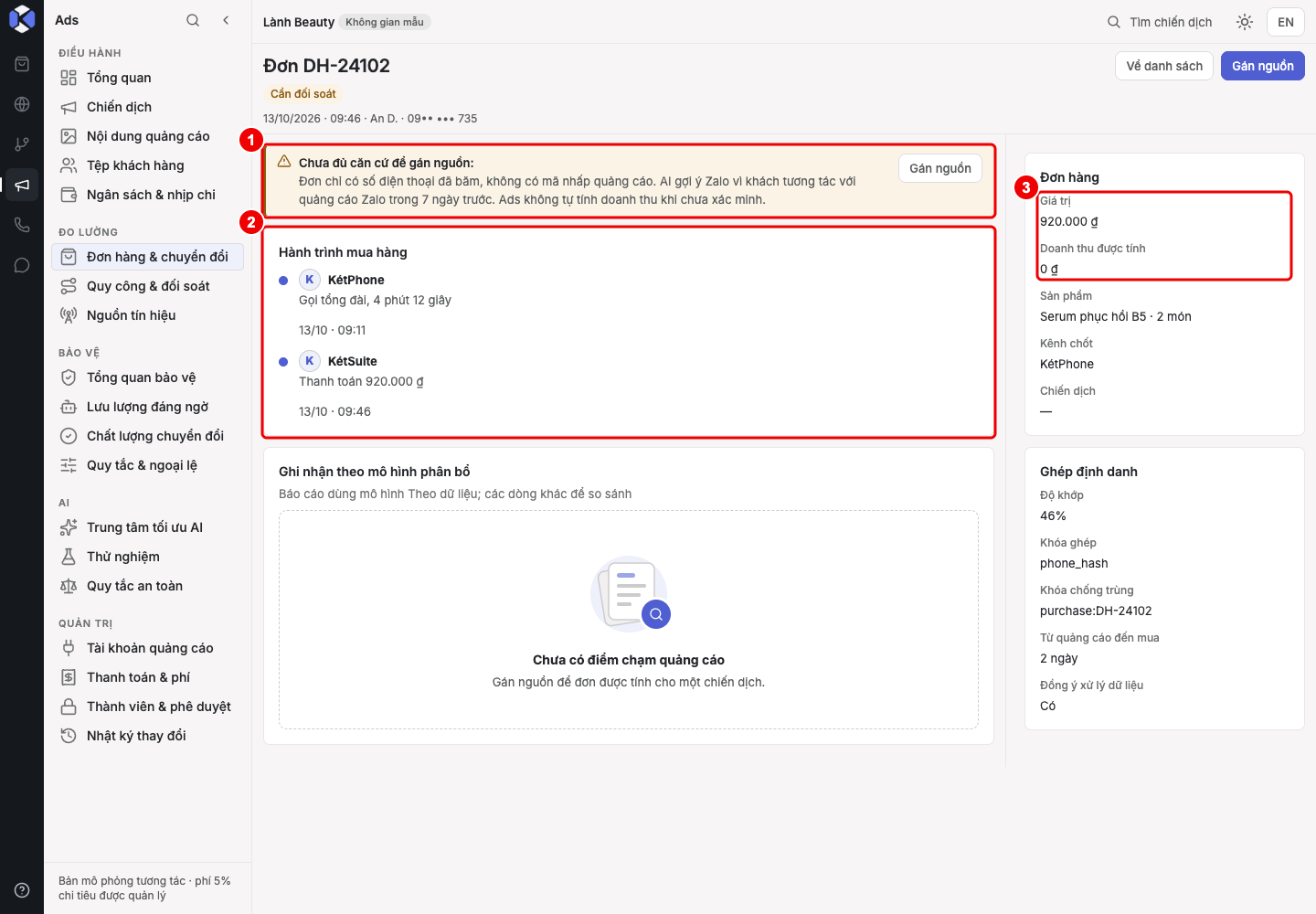This screenshot has width=1316, height=914.
Task: Open the shopping bag module in left rail
Action: click(x=22, y=64)
